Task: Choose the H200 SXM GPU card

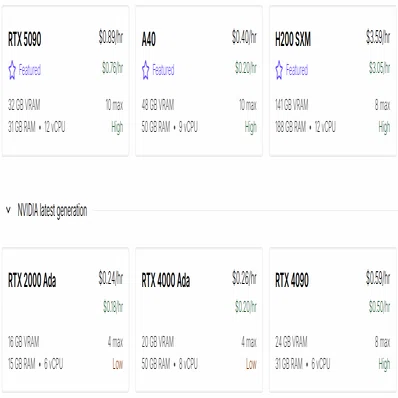Action: pos(333,81)
